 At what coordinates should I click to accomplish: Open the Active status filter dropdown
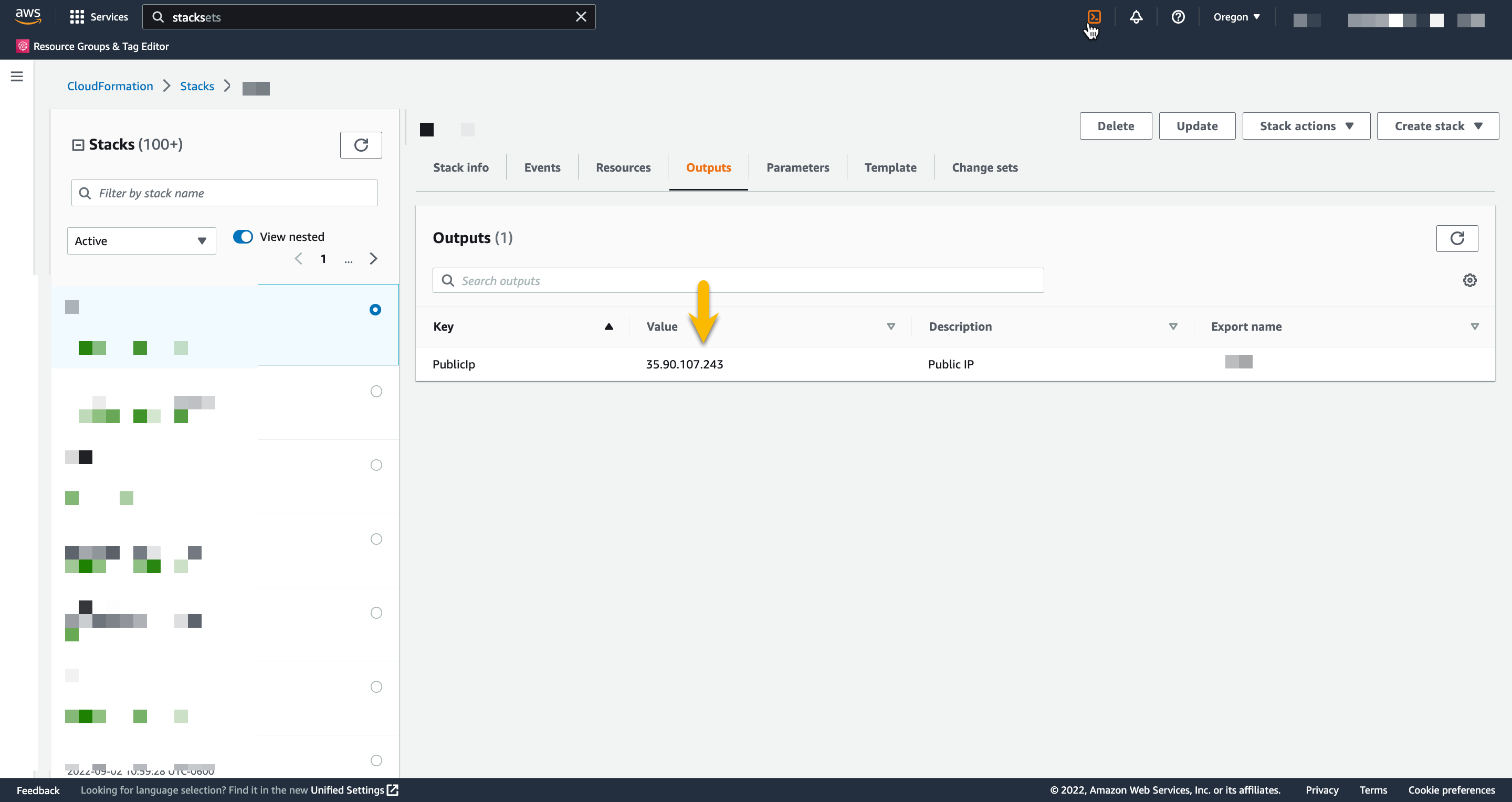click(x=141, y=241)
